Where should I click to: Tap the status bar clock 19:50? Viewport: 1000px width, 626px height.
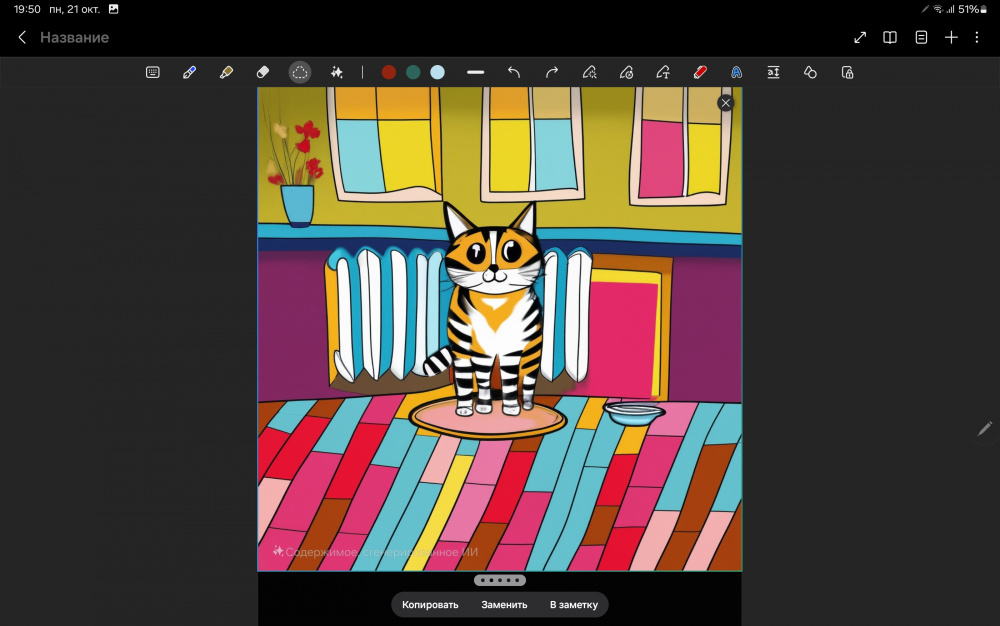point(27,9)
